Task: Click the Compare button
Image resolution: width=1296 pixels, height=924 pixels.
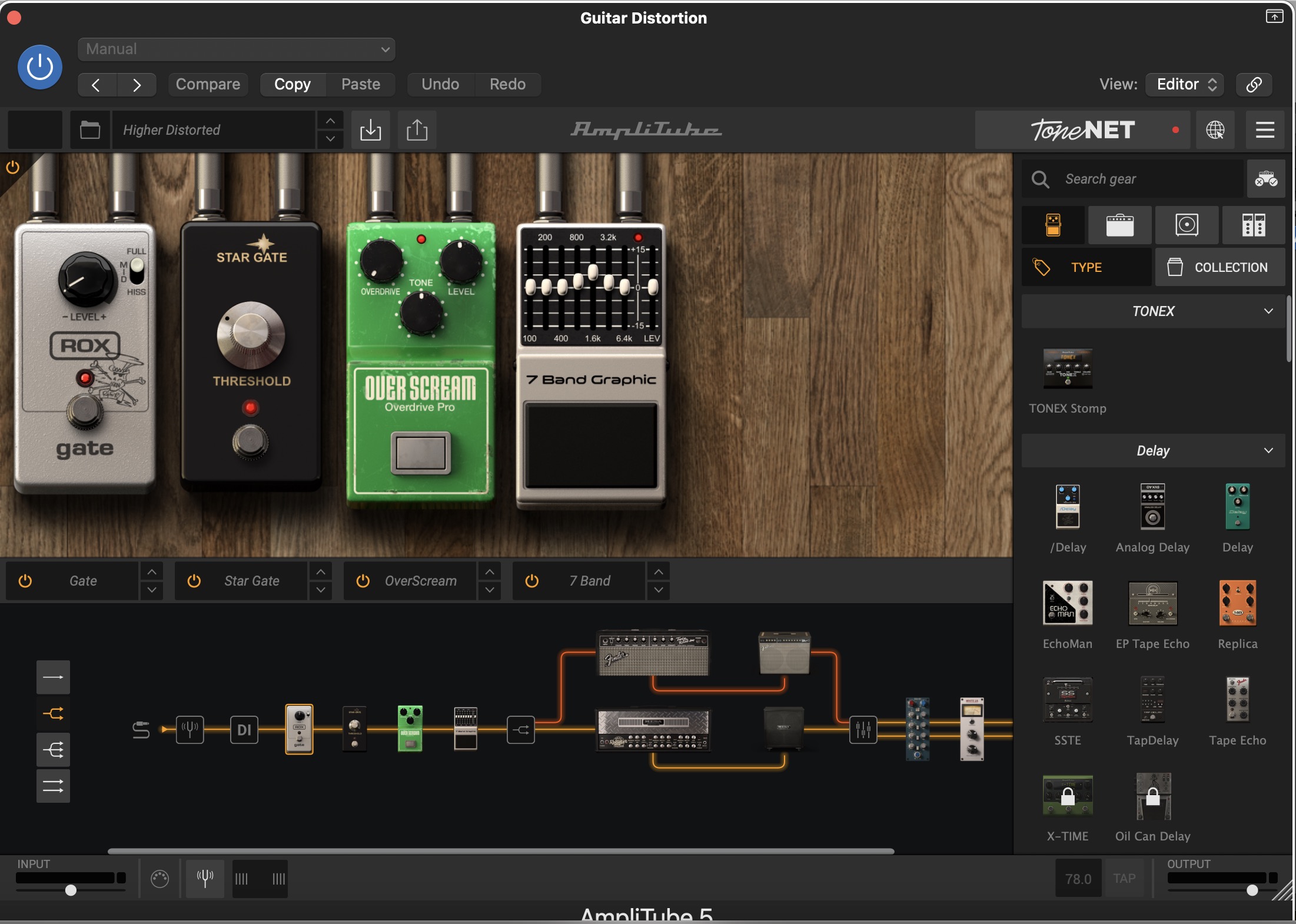Action: click(208, 84)
